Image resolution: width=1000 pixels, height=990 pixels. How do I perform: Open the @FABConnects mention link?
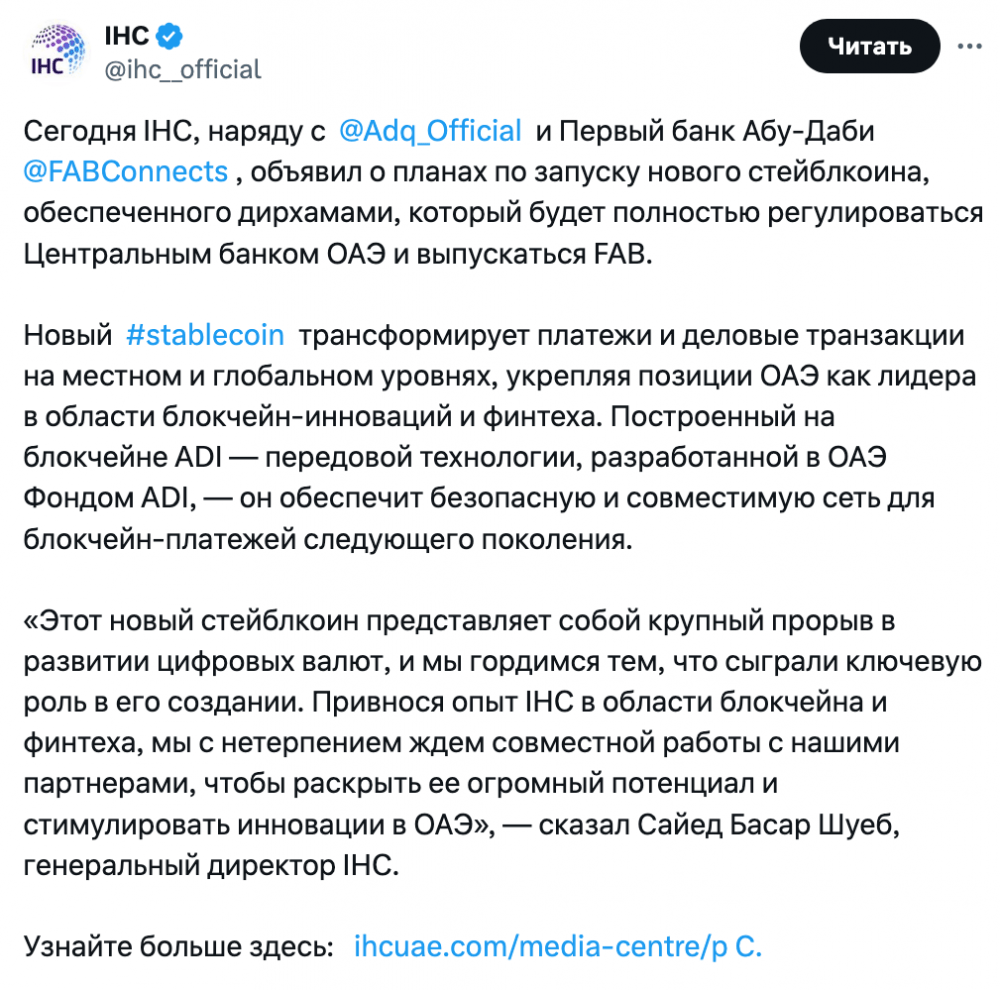click(x=126, y=172)
